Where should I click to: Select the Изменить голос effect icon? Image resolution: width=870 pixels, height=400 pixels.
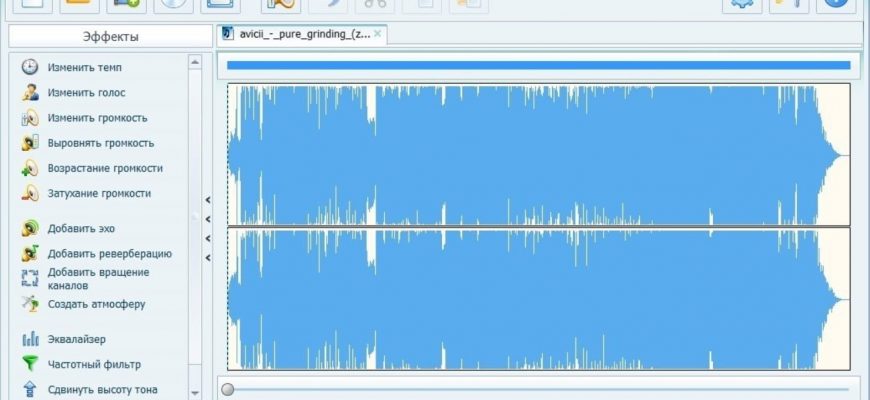(x=30, y=93)
